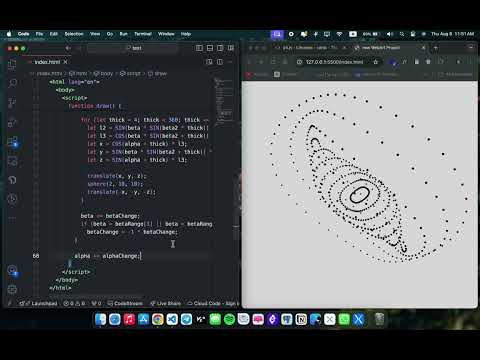Click Launchpad in the status bar
The height and width of the screenshot is (360, 480).
[x=38, y=304]
